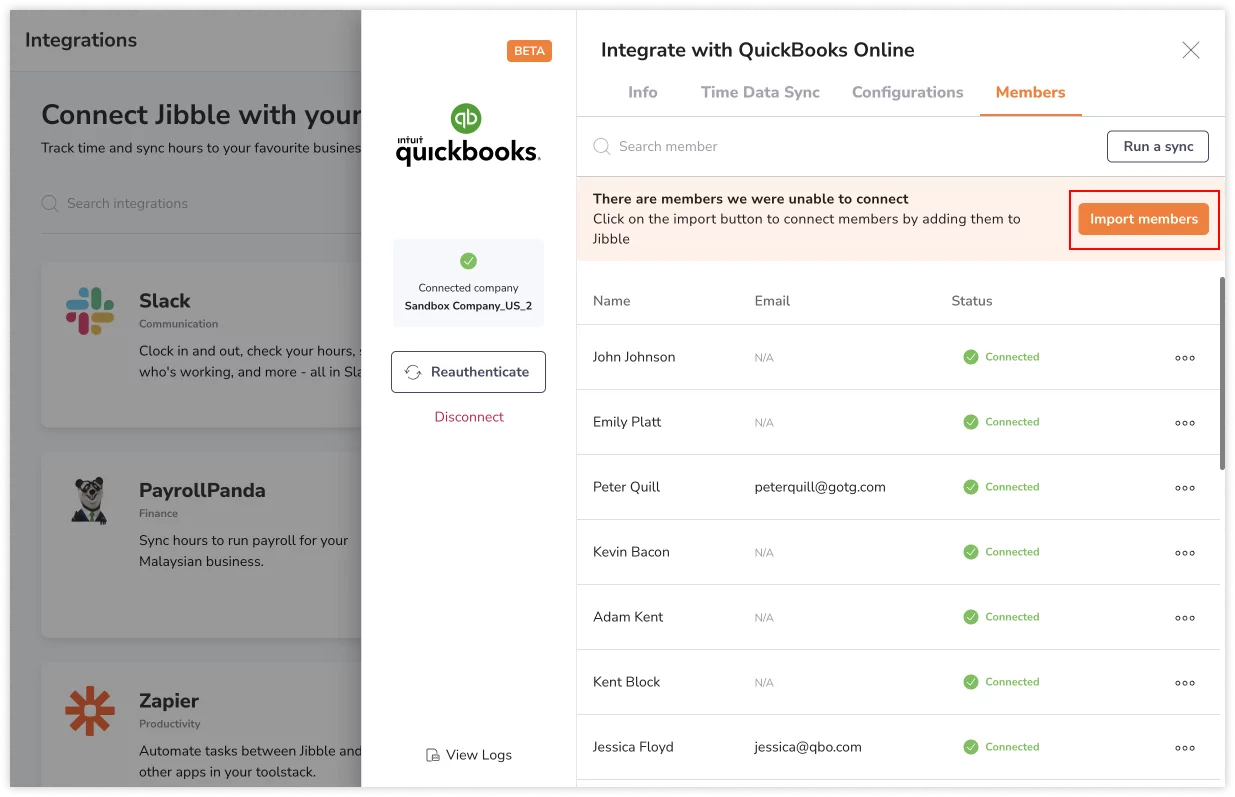
Task: Select the John Johnson name
Action: 634,357
